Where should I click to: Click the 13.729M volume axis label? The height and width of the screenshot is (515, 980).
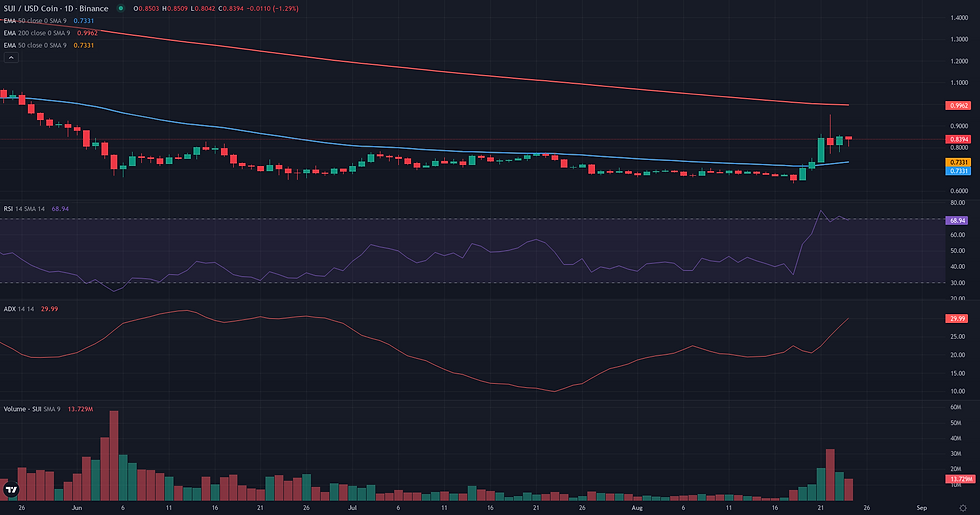(960, 479)
